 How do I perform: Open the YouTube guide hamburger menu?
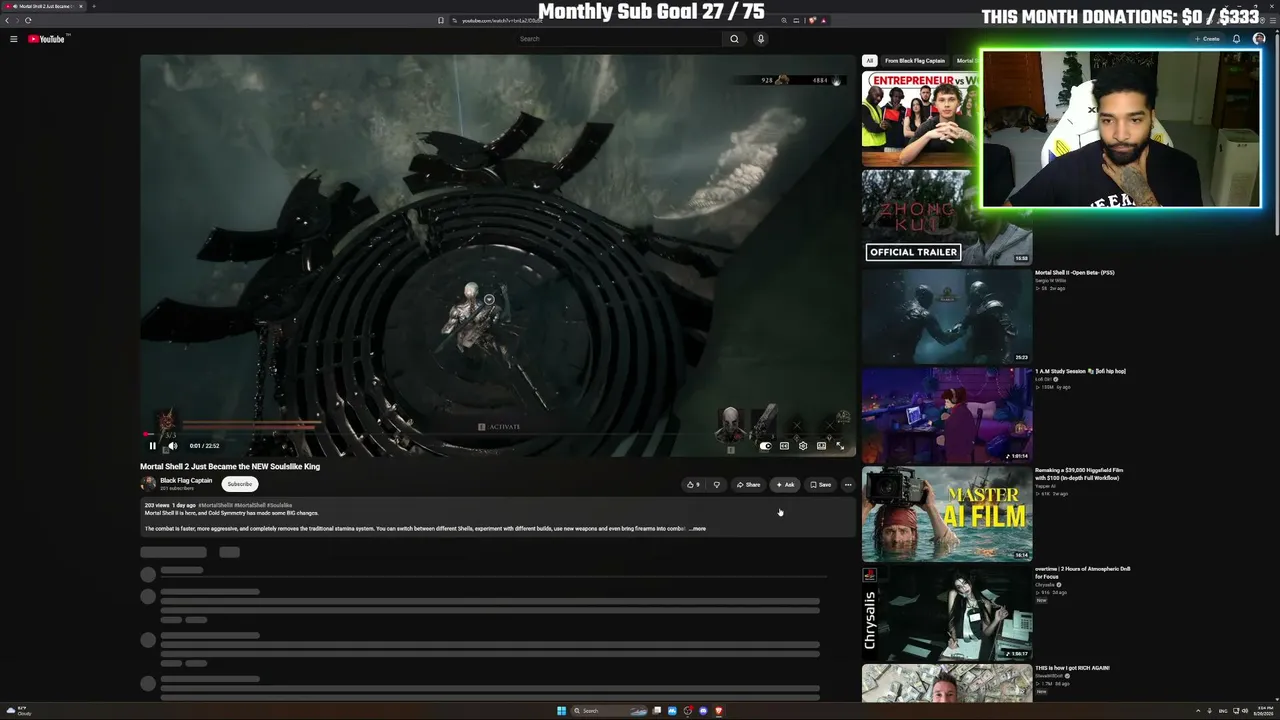pos(14,39)
